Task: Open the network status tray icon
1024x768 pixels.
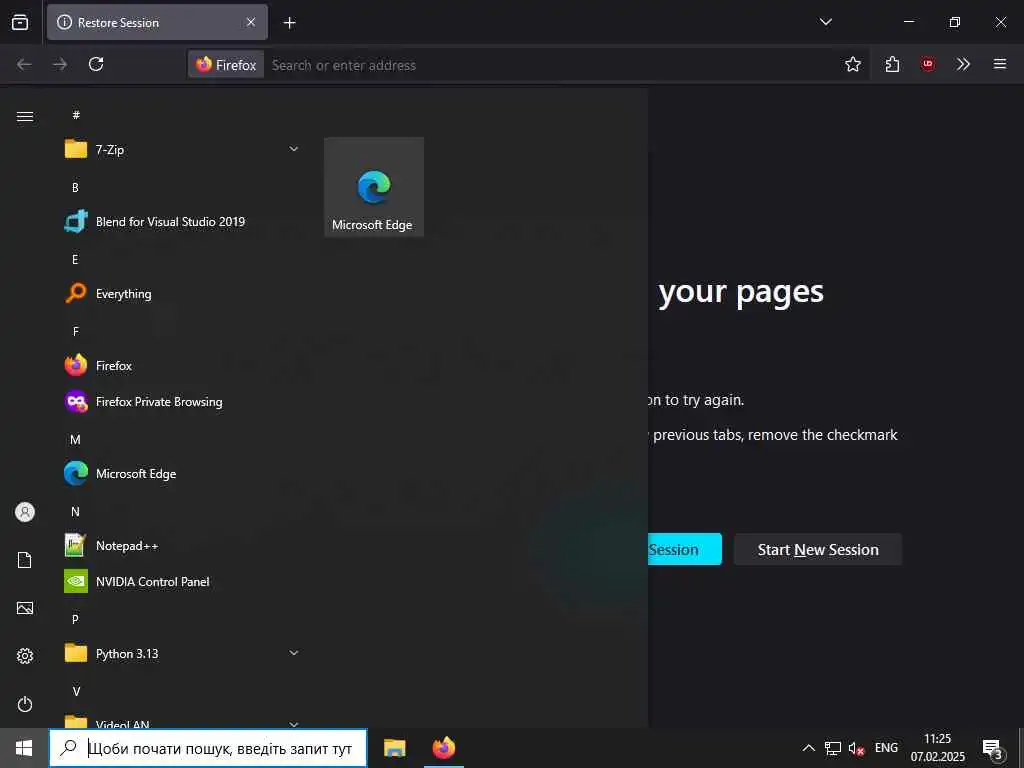Action: tap(833, 748)
